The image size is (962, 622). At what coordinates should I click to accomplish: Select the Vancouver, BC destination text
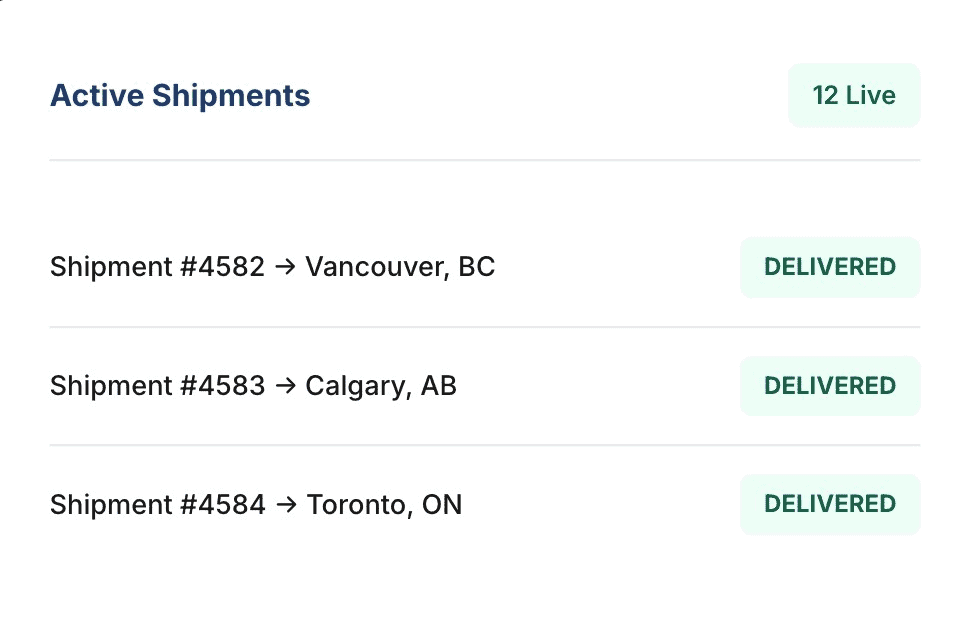[400, 268]
